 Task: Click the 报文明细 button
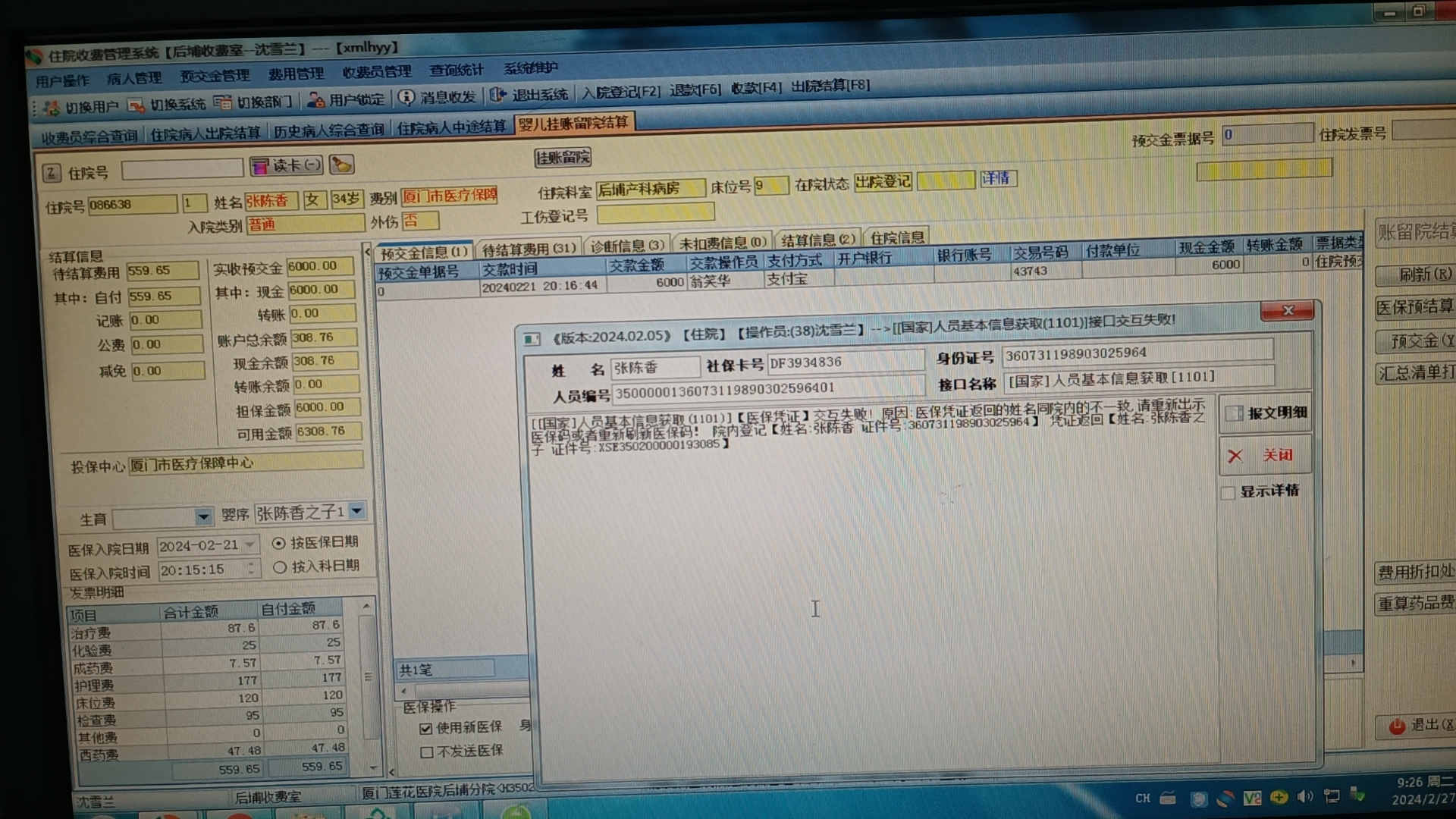click(1264, 413)
